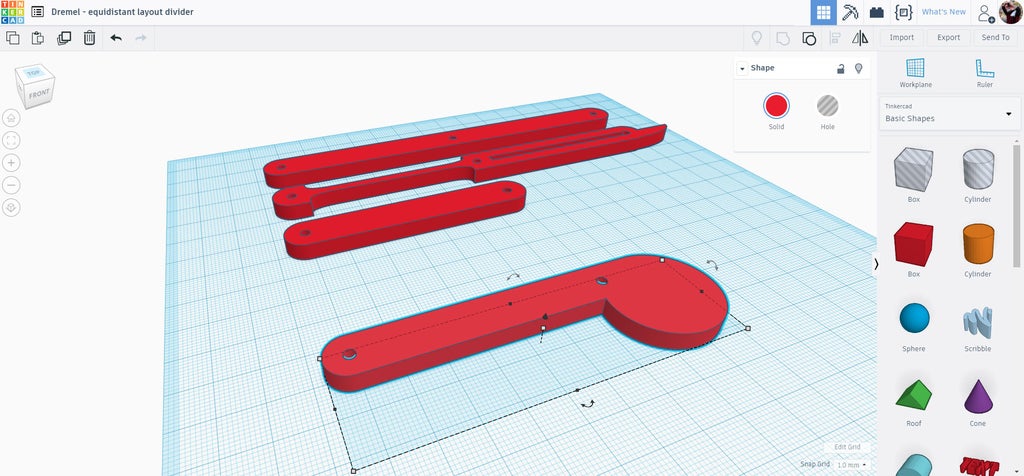Screen dimensions: 1024x476
Task: Click Fit all in view icon
Action: tap(11, 140)
